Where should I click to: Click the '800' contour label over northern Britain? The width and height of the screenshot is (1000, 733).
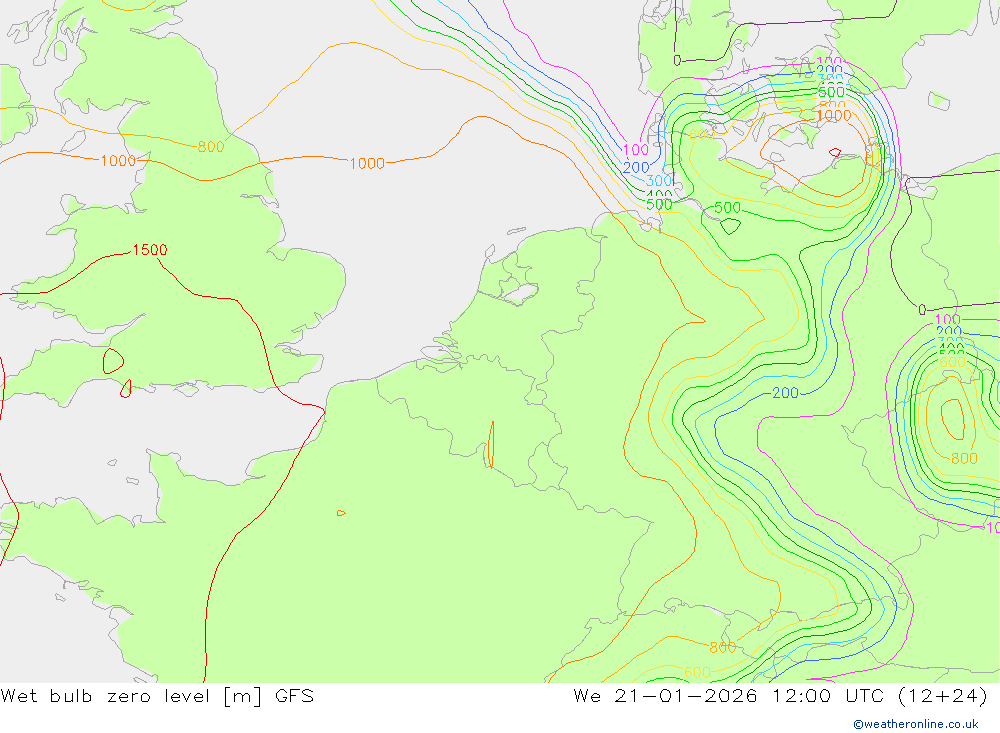click(x=210, y=147)
